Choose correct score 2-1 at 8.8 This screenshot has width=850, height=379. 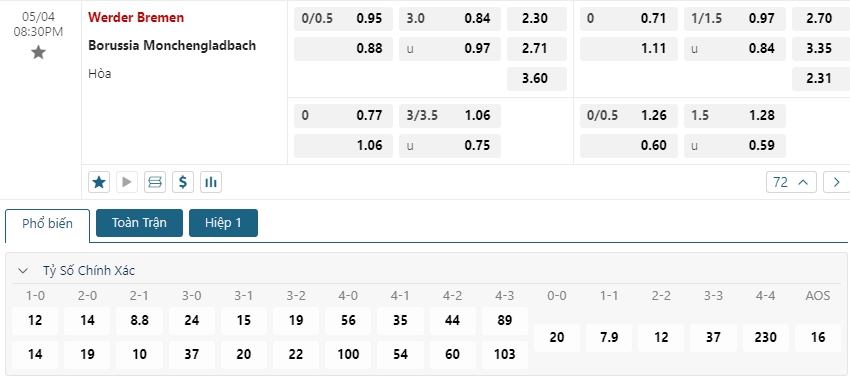click(x=139, y=320)
